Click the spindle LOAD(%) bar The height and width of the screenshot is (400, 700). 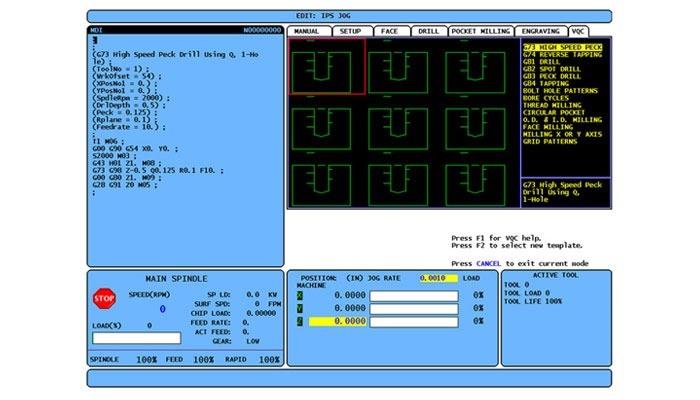pos(137,338)
